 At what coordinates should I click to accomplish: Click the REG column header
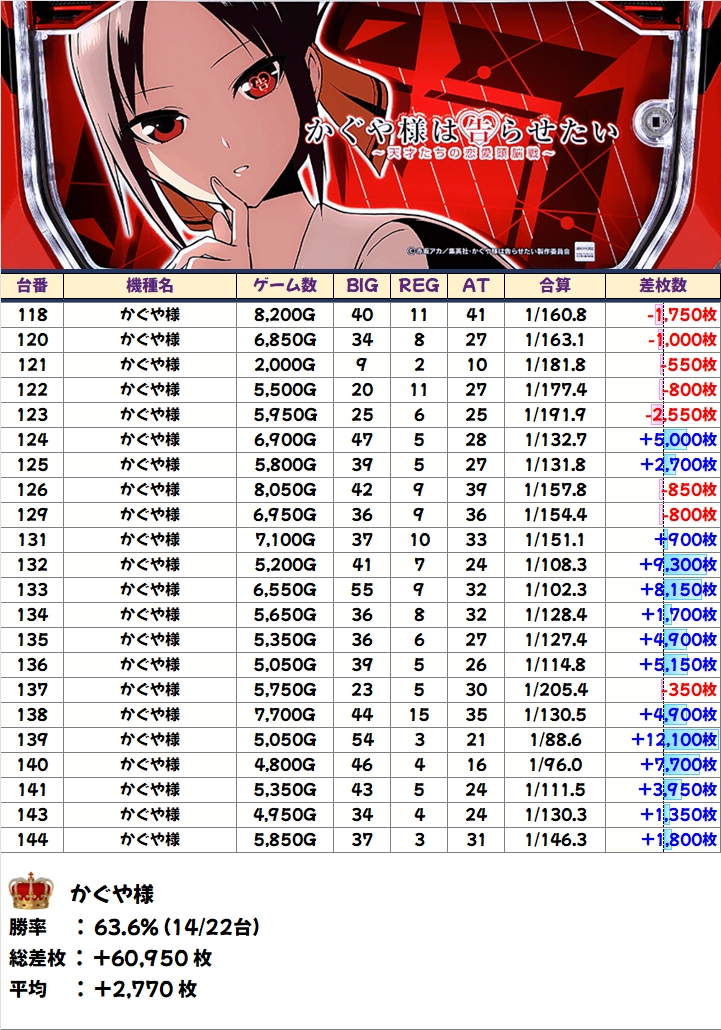(419, 286)
